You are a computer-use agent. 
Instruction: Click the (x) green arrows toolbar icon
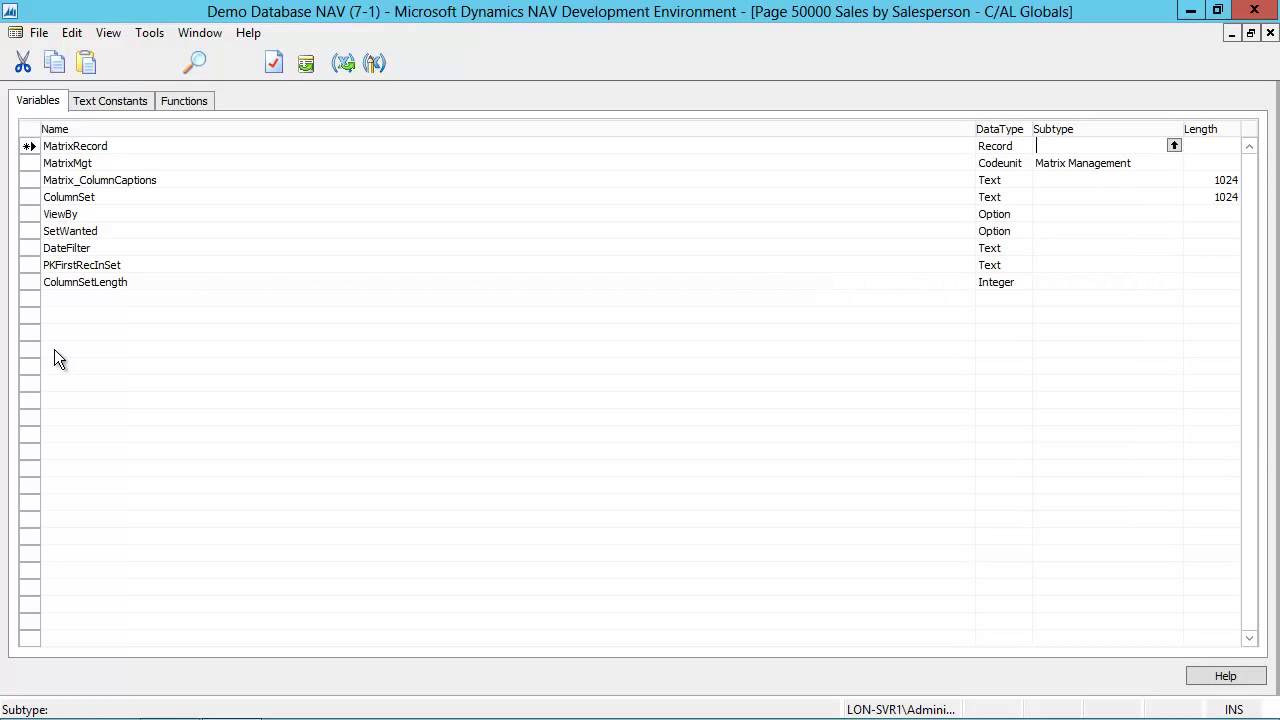[343, 63]
